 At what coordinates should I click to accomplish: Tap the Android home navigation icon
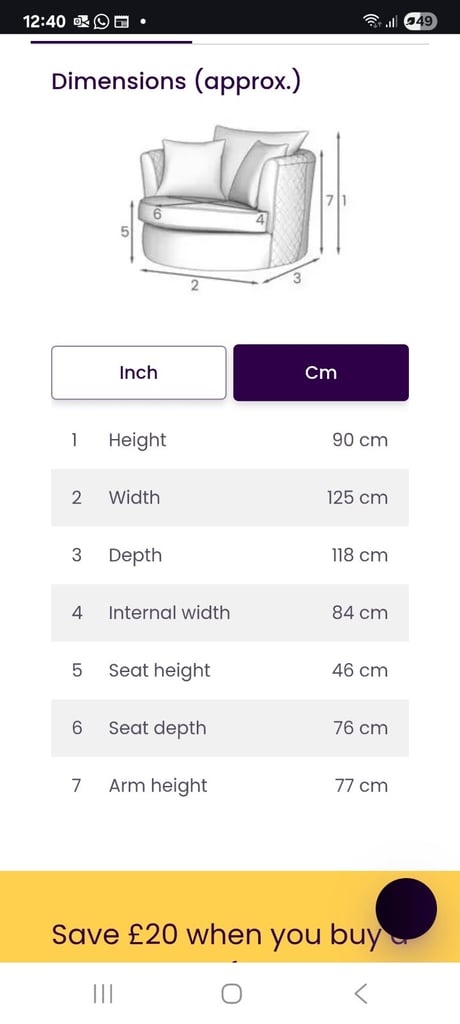(x=231, y=993)
